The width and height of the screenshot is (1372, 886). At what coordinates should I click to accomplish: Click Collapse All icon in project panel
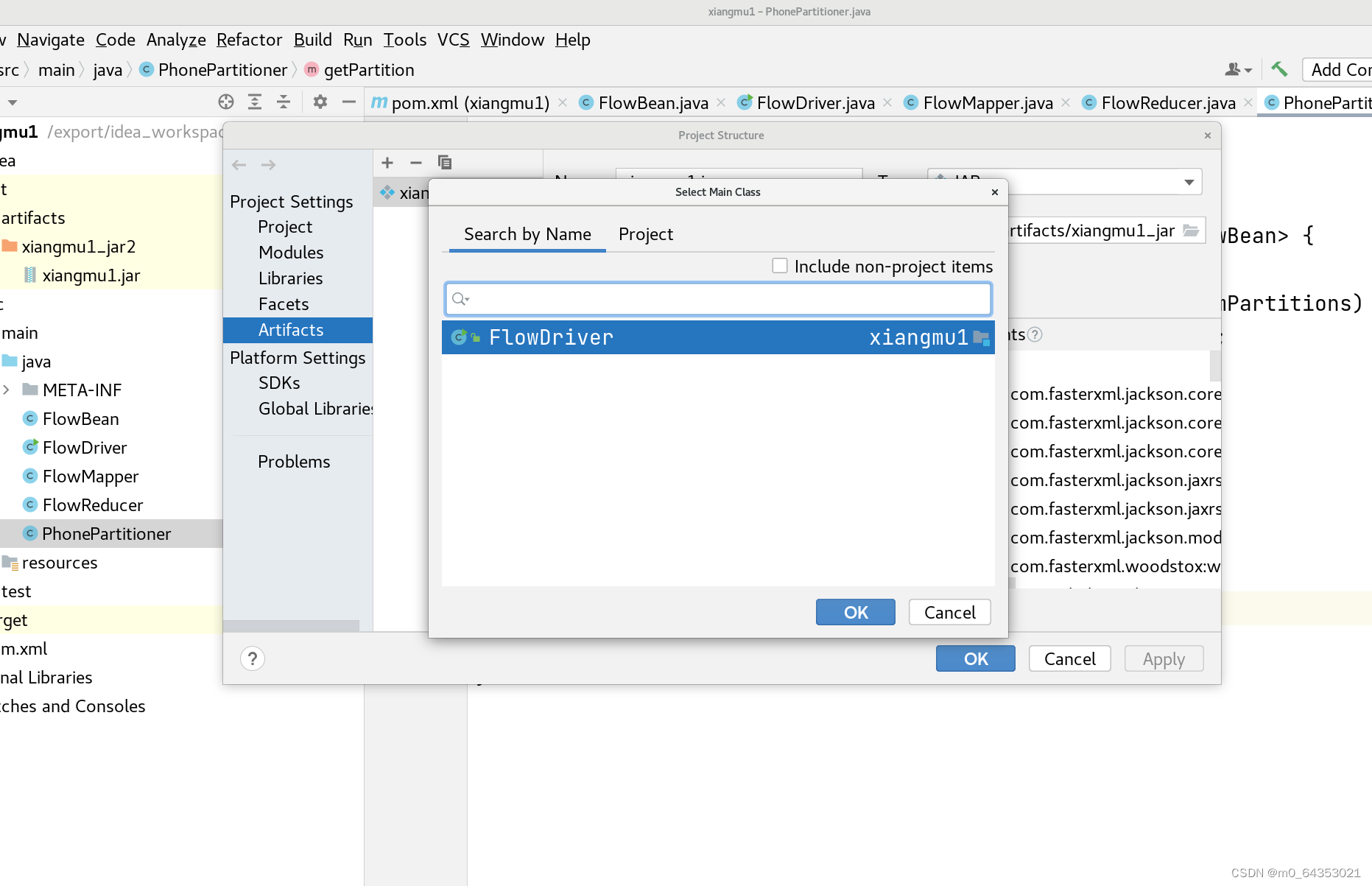pyautogui.click(x=284, y=102)
